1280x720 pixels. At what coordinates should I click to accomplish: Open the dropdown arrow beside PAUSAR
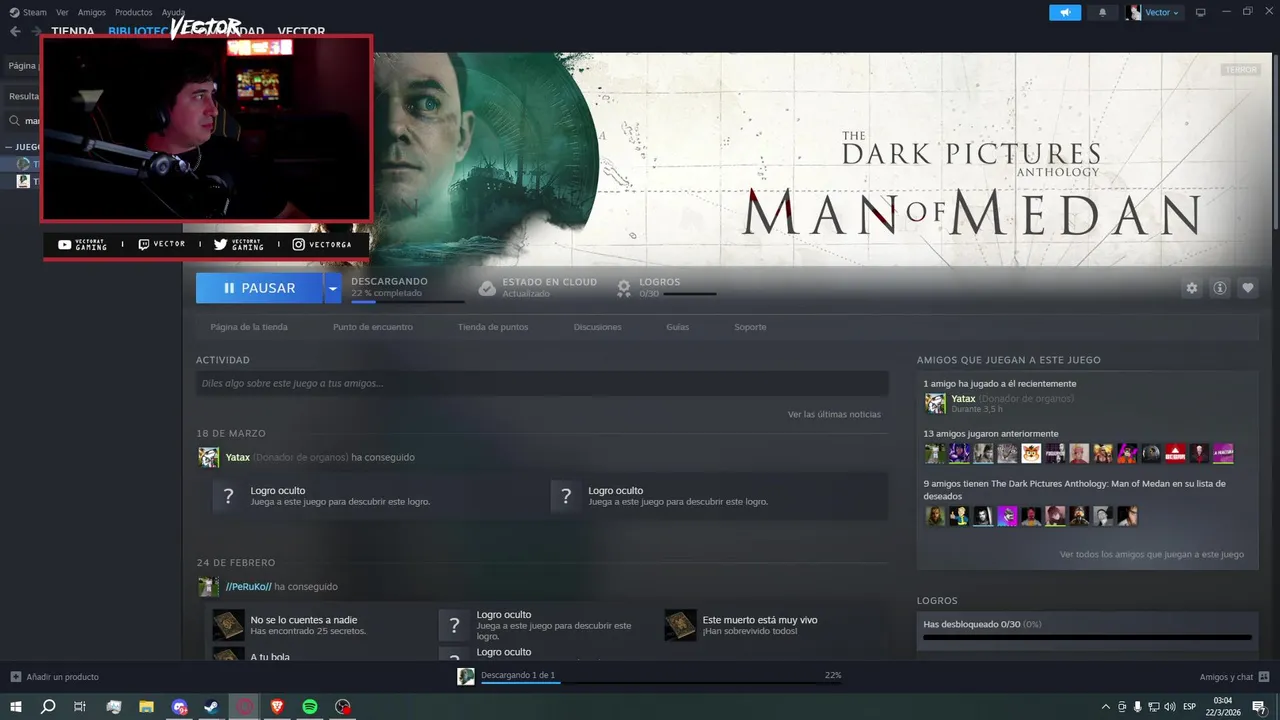(x=332, y=288)
